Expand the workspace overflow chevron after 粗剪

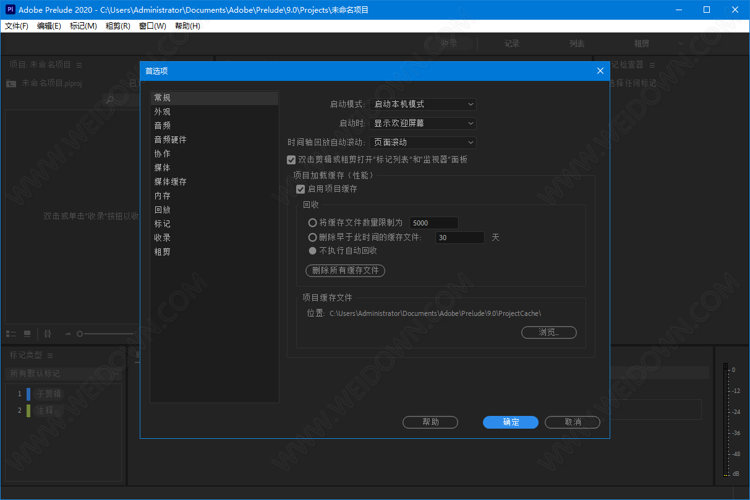[681, 44]
